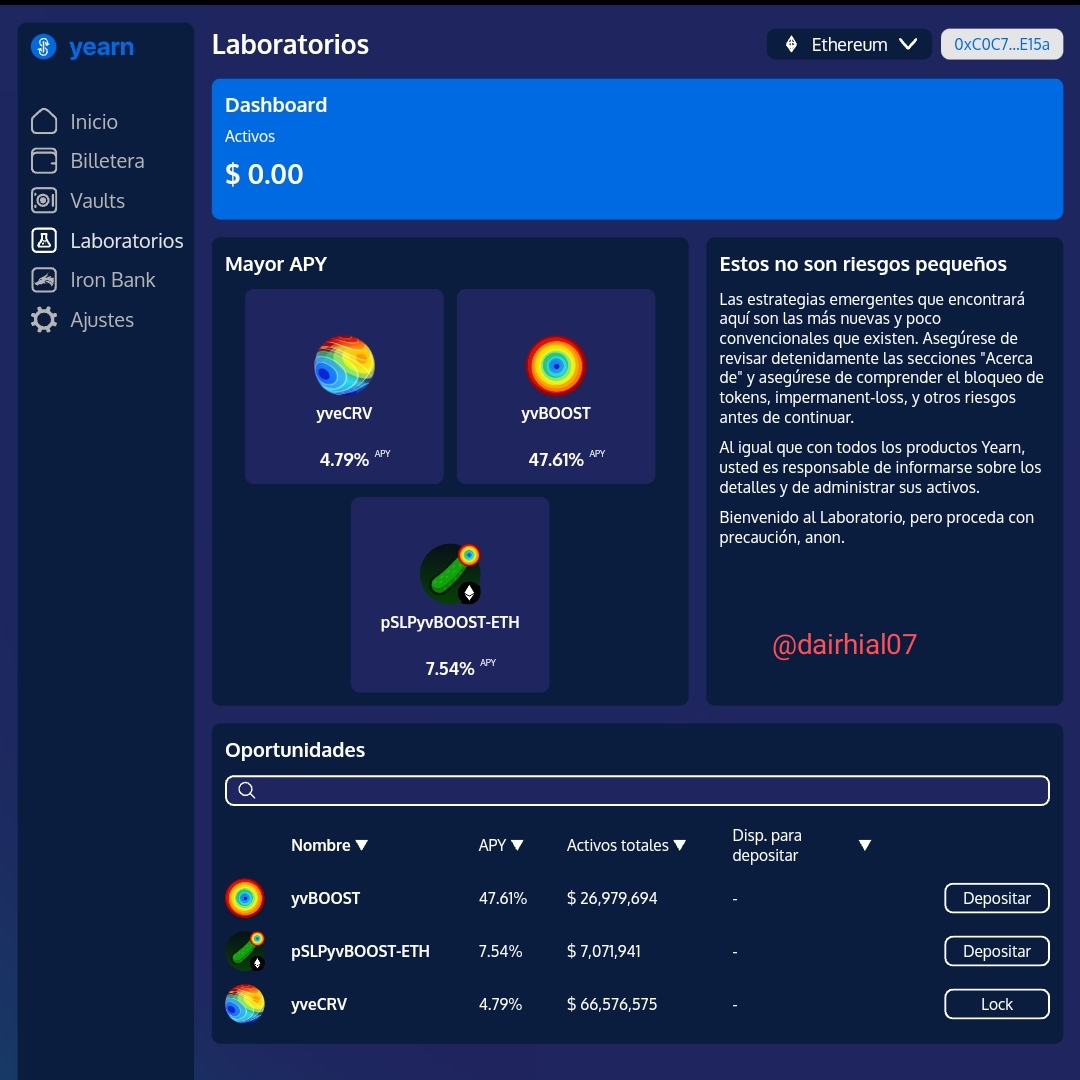Click the Mayor APY heading
This screenshot has height=1080, width=1080.
click(276, 264)
